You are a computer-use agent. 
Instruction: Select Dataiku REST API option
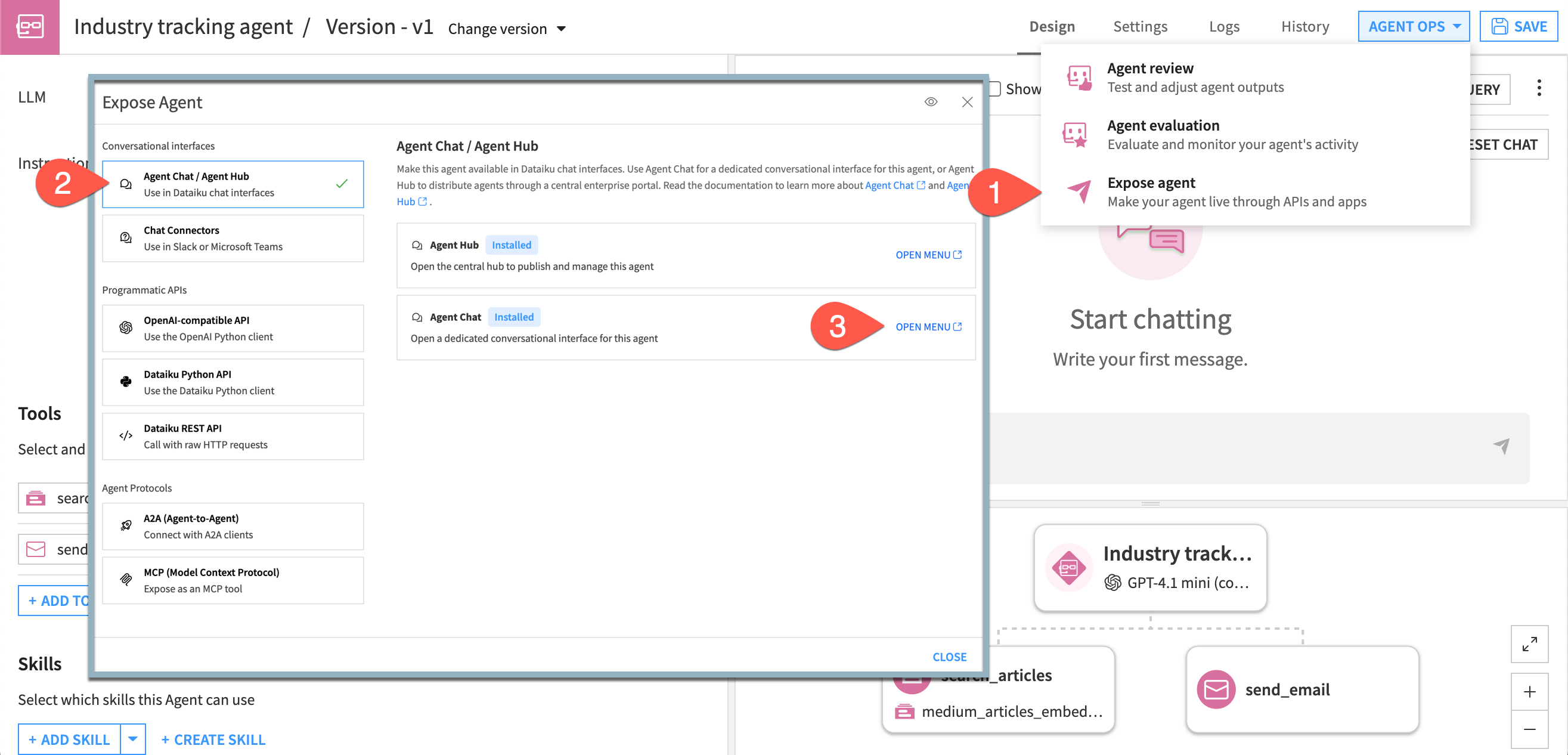233,436
